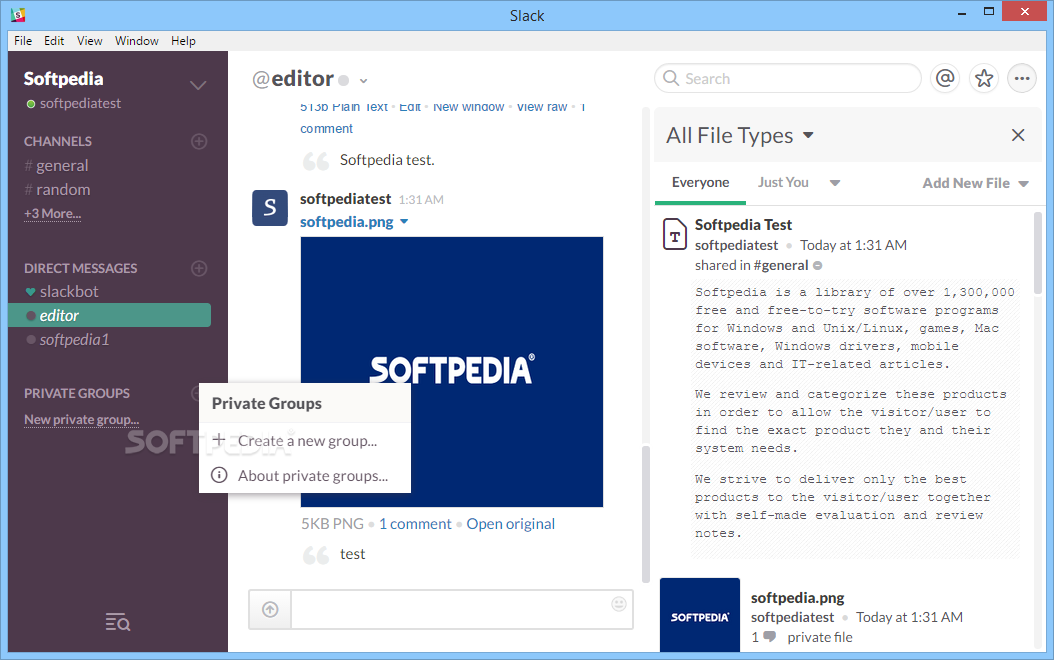Open the 1 comment link below image
1054x660 pixels.
pos(415,524)
